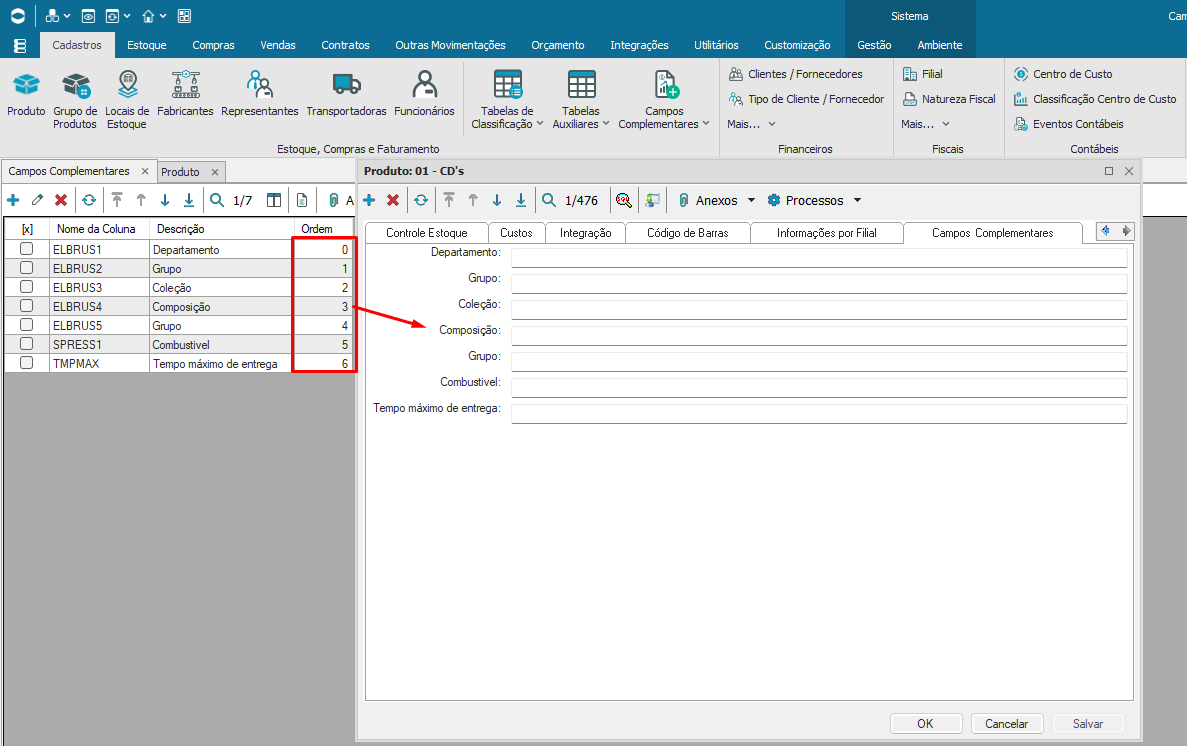Click the Composição input field
Screen dimensions: 1187x746
(x=819, y=336)
